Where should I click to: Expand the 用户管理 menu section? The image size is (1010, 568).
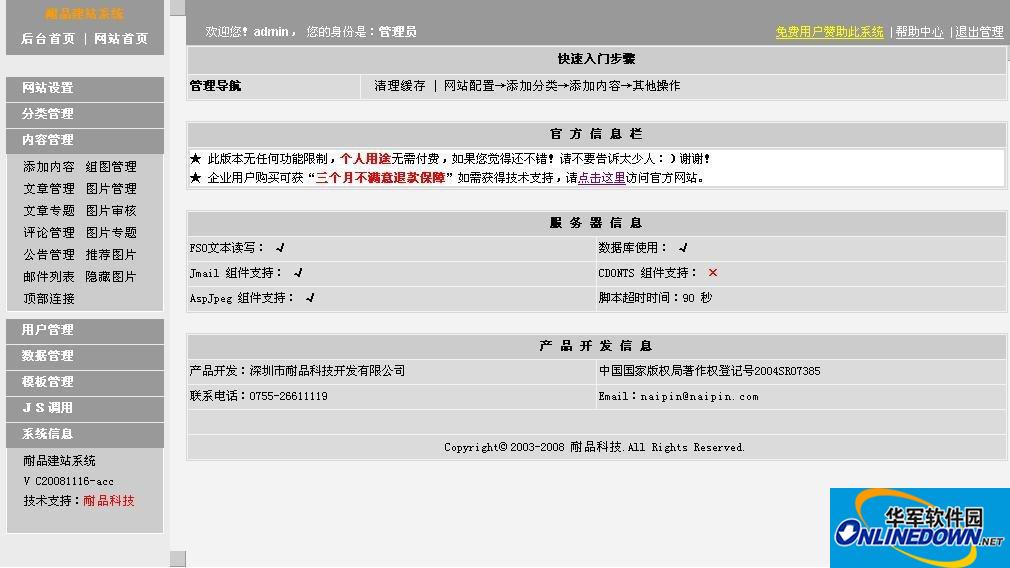click(85, 330)
